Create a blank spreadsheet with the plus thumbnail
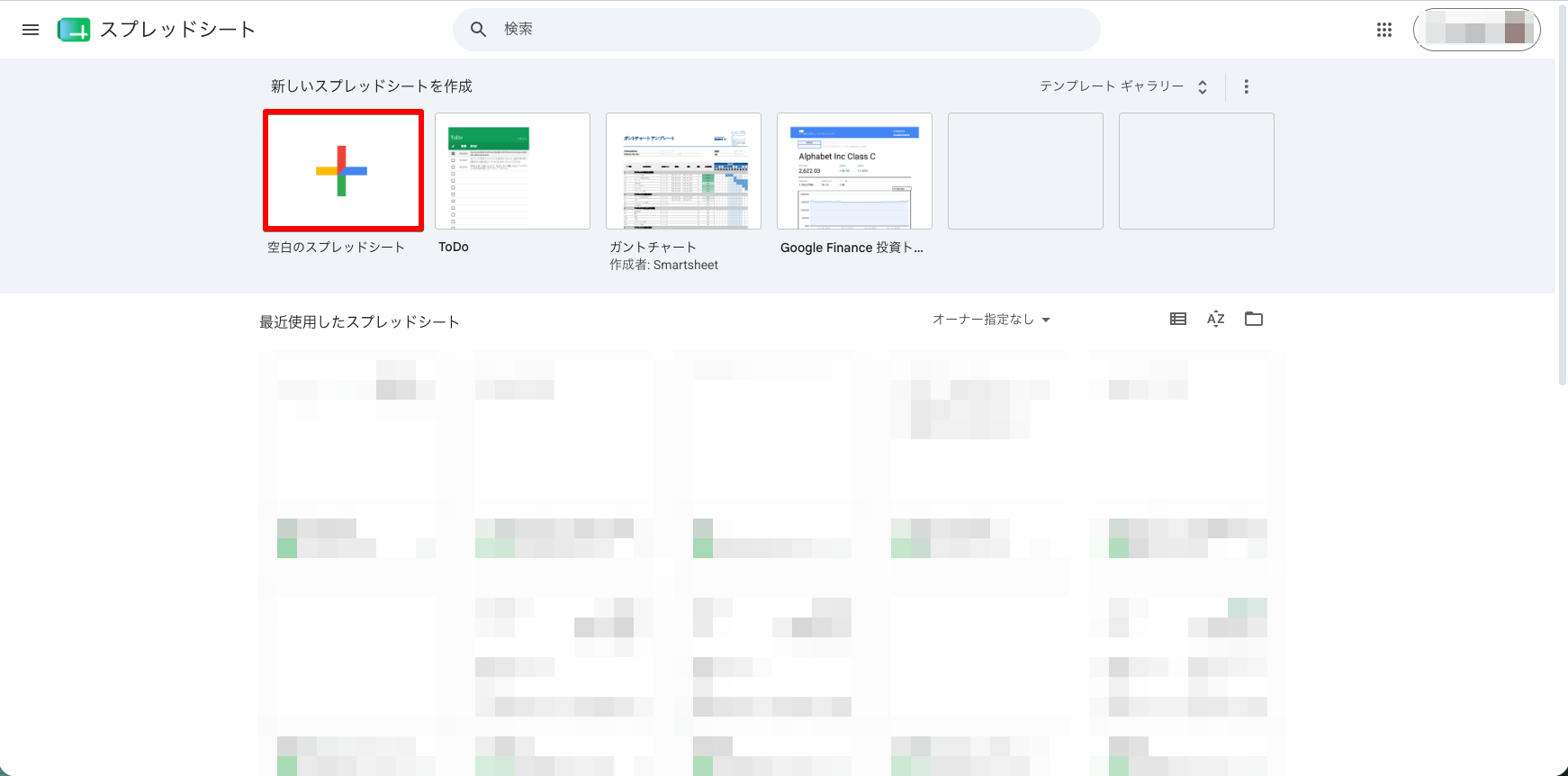 pyautogui.click(x=342, y=170)
